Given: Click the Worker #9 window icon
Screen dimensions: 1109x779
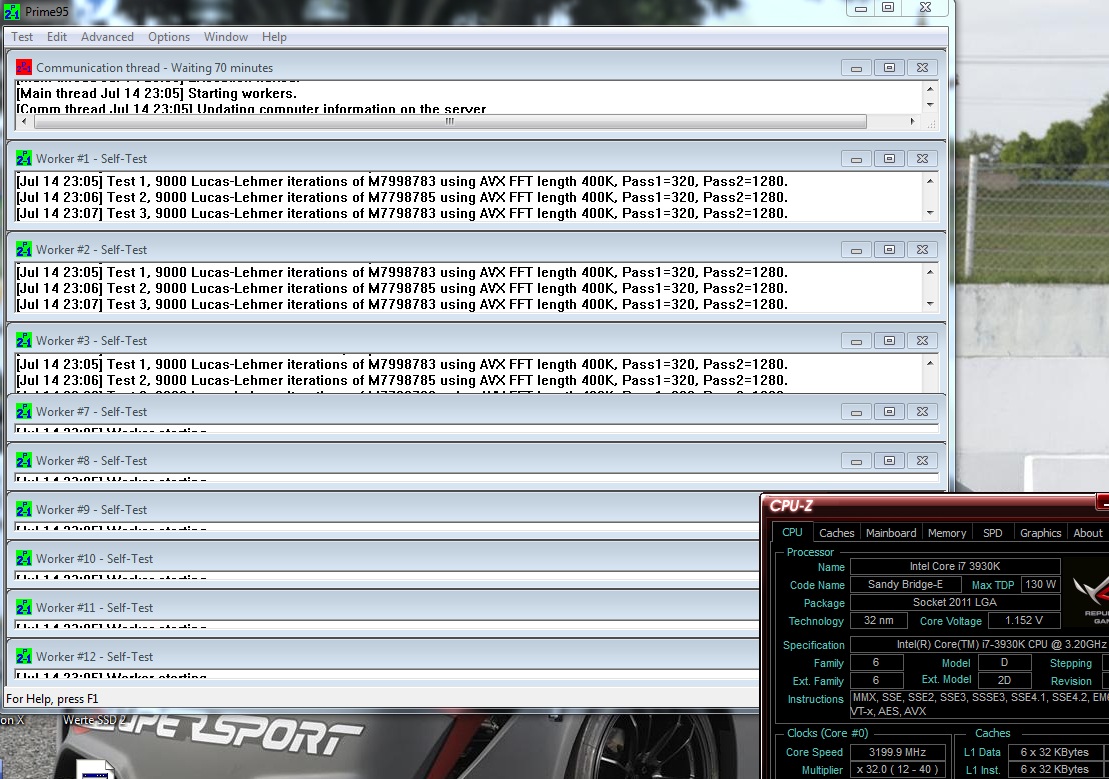Looking at the screenshot, I should [x=23, y=509].
